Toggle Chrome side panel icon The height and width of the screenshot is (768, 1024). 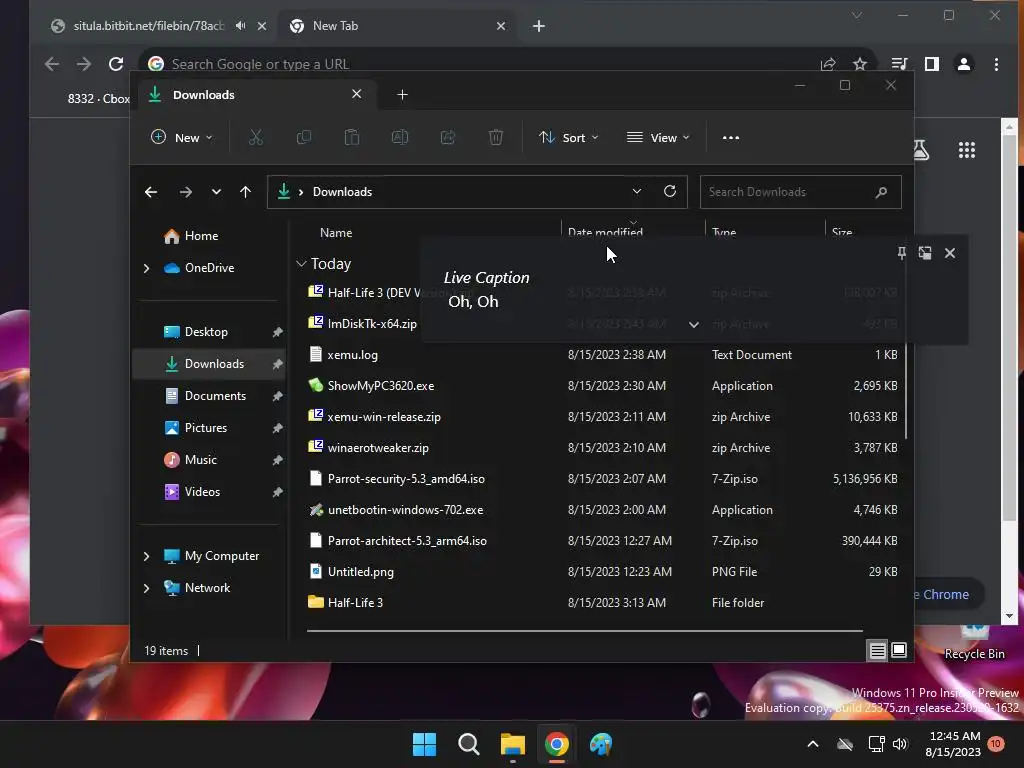tap(932, 64)
